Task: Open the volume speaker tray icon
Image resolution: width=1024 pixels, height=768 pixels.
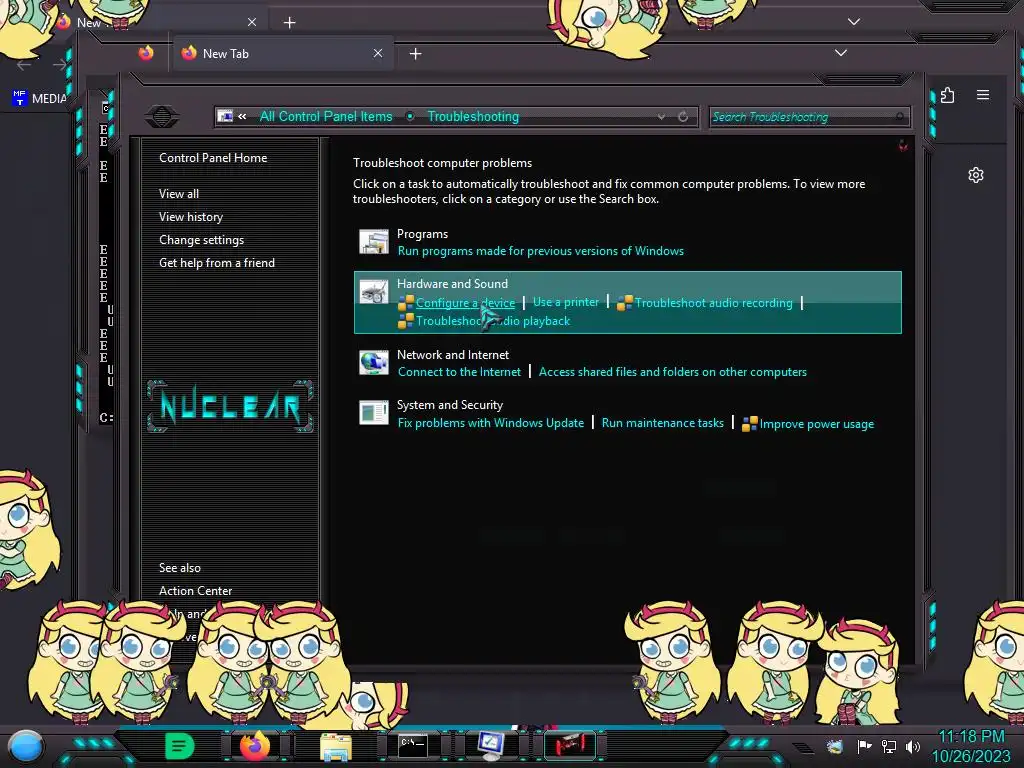Action: pyautogui.click(x=913, y=746)
